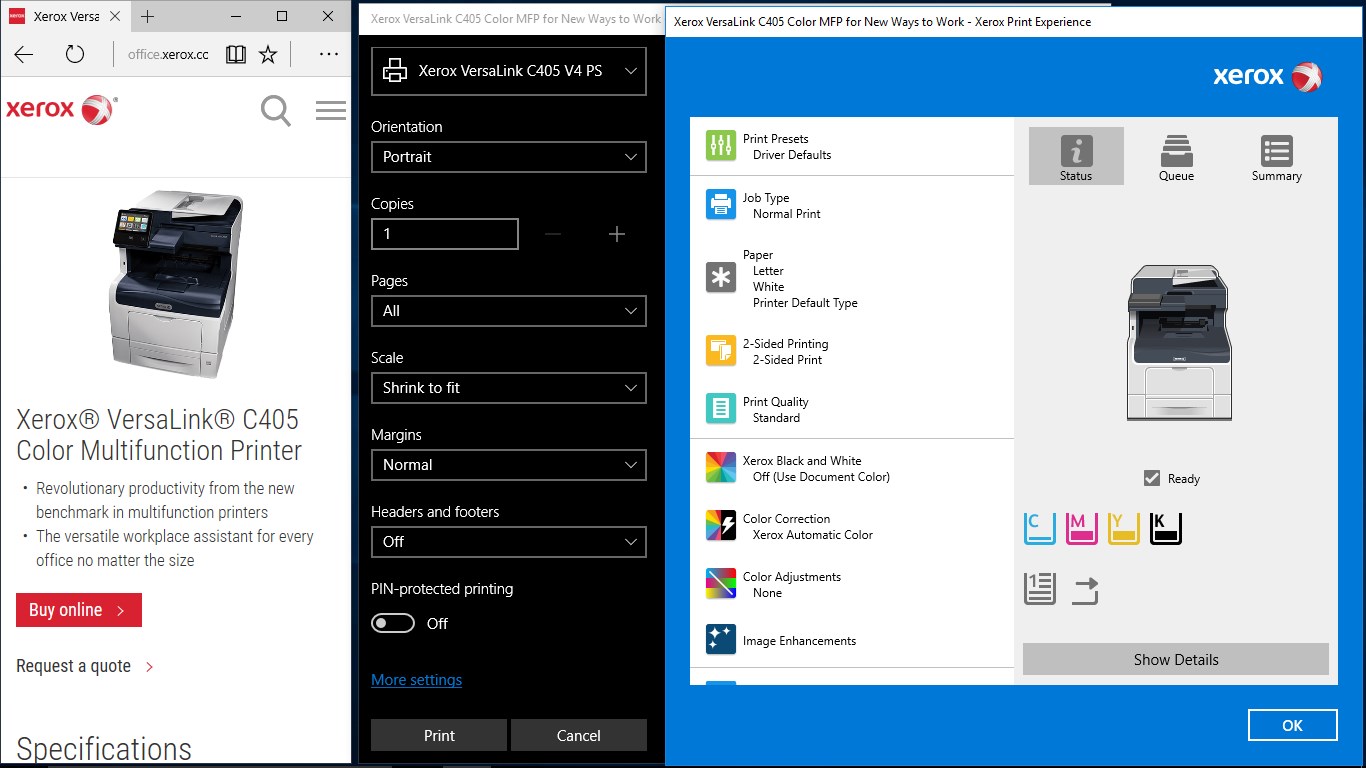Decrease copies with the minus button
The image size is (1366, 768).
553,234
